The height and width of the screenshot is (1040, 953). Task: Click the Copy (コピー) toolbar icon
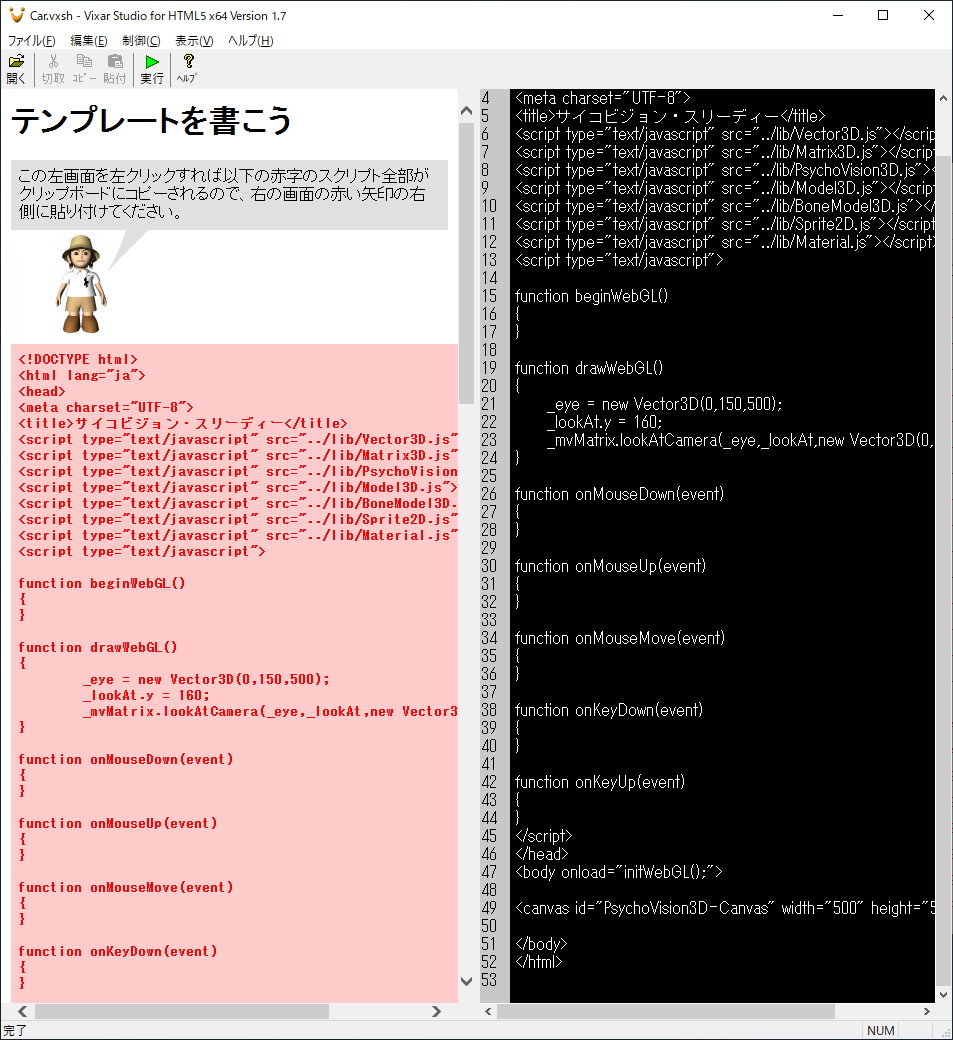click(84, 69)
